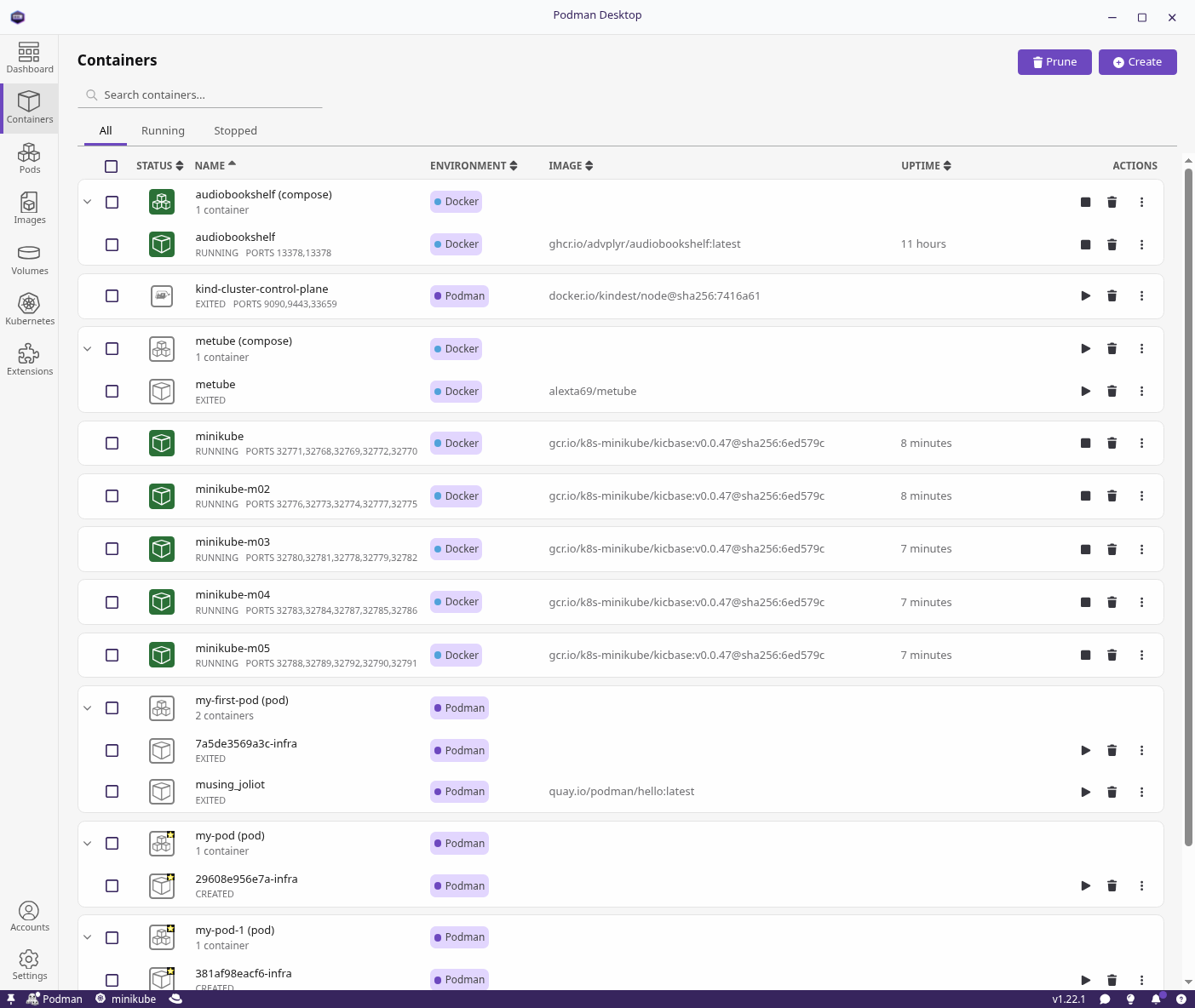
Task: Tick the select-all containers checkbox
Action: pos(112,166)
